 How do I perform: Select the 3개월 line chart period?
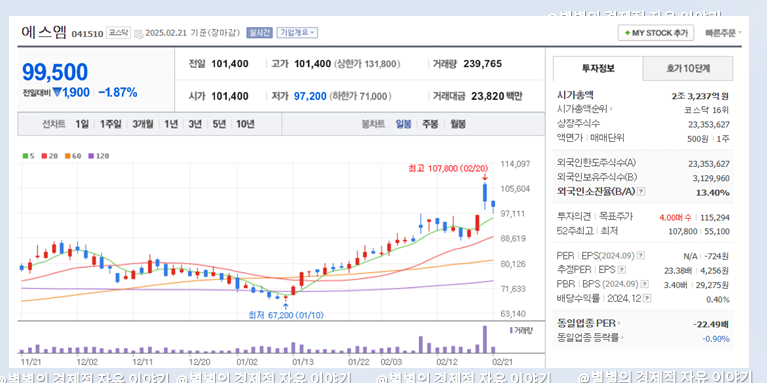point(143,124)
